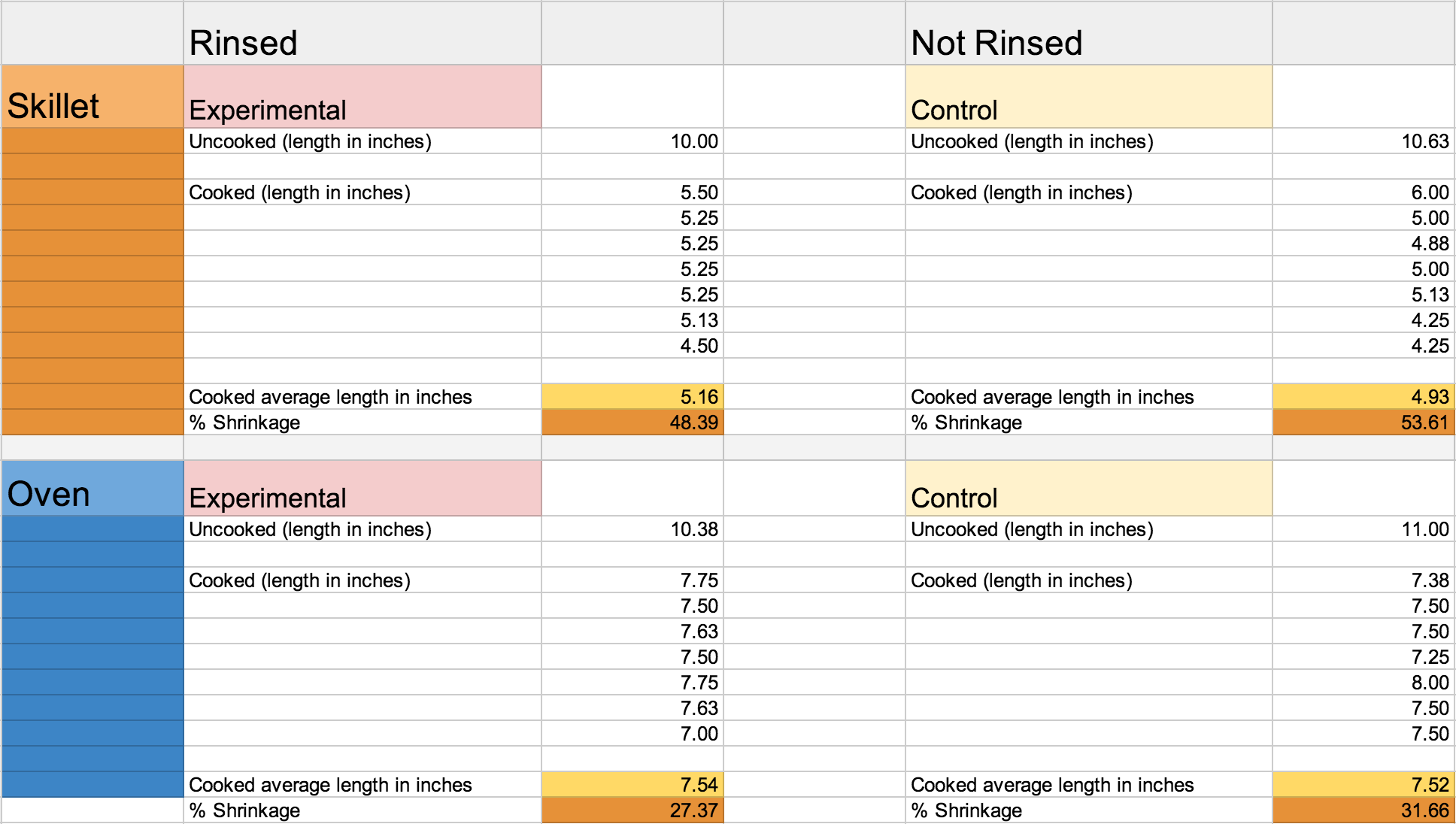
Task: Select the cell containing 10.00
Action: pos(632,141)
